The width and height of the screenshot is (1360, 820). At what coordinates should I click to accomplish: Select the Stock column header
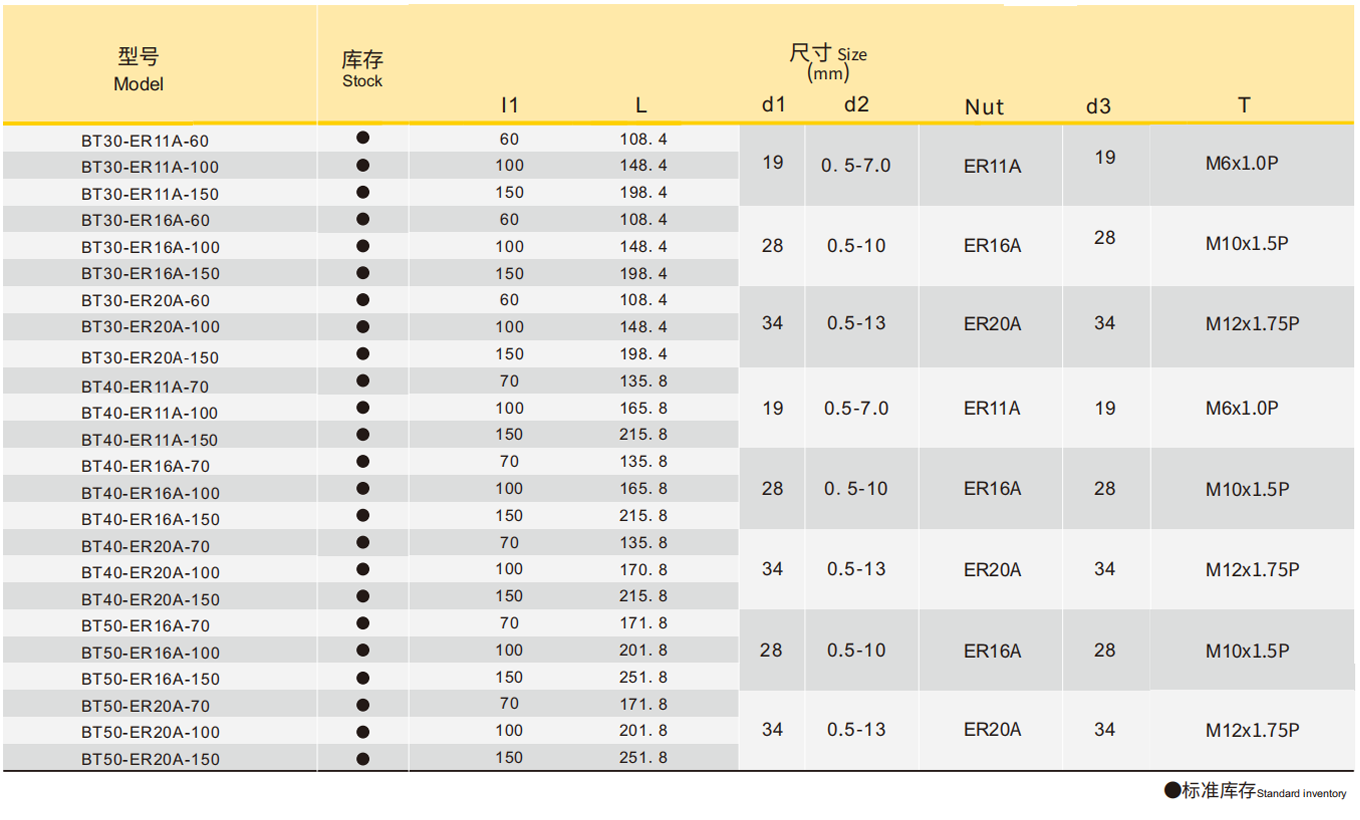click(x=362, y=70)
